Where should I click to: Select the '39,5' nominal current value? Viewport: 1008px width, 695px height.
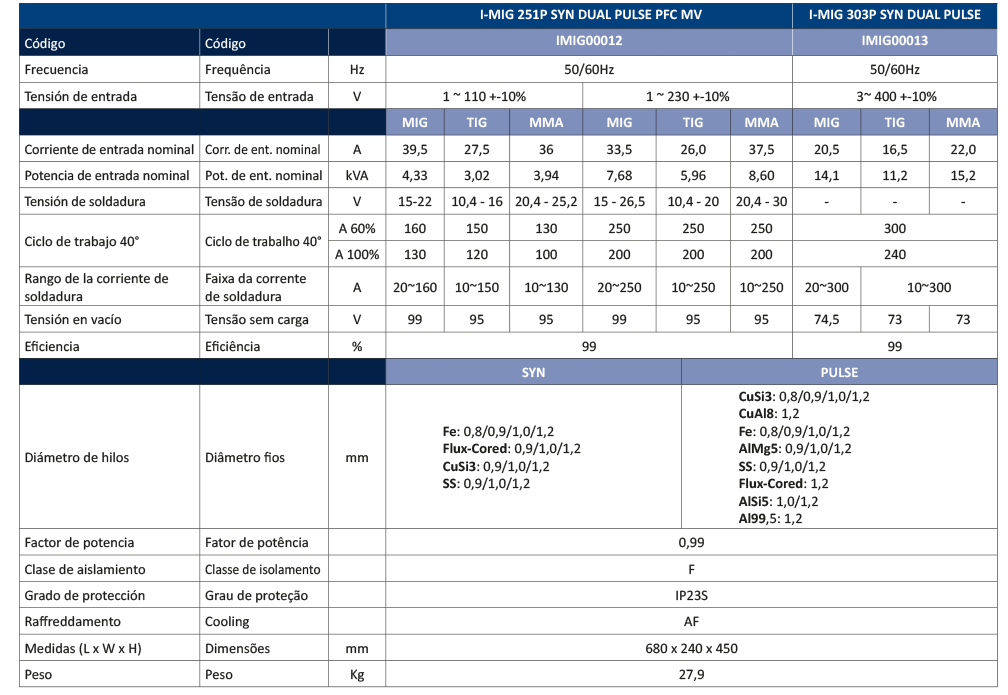(x=415, y=150)
